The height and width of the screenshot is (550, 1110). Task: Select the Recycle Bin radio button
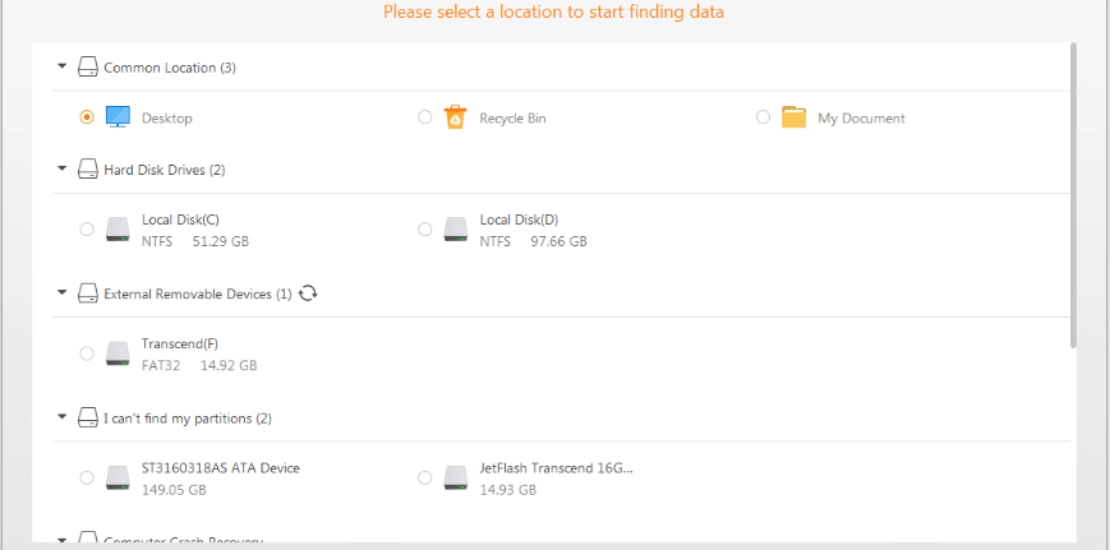coord(425,117)
